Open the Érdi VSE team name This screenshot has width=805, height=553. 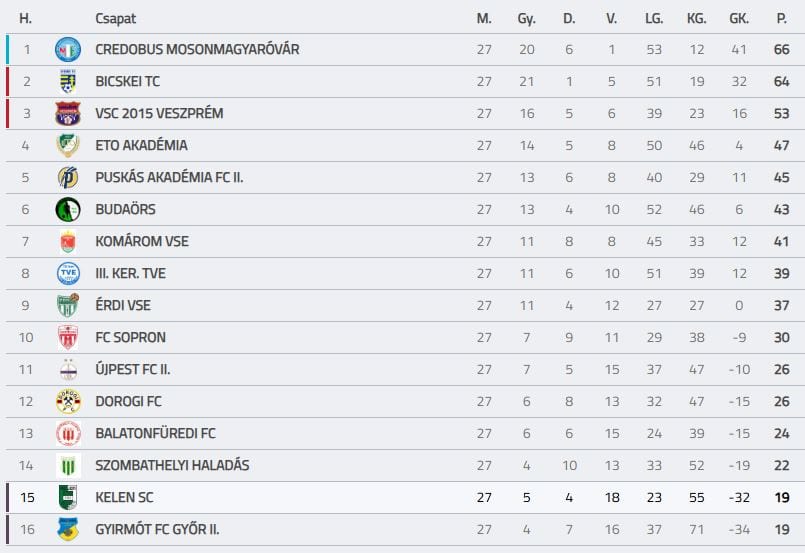(123, 305)
